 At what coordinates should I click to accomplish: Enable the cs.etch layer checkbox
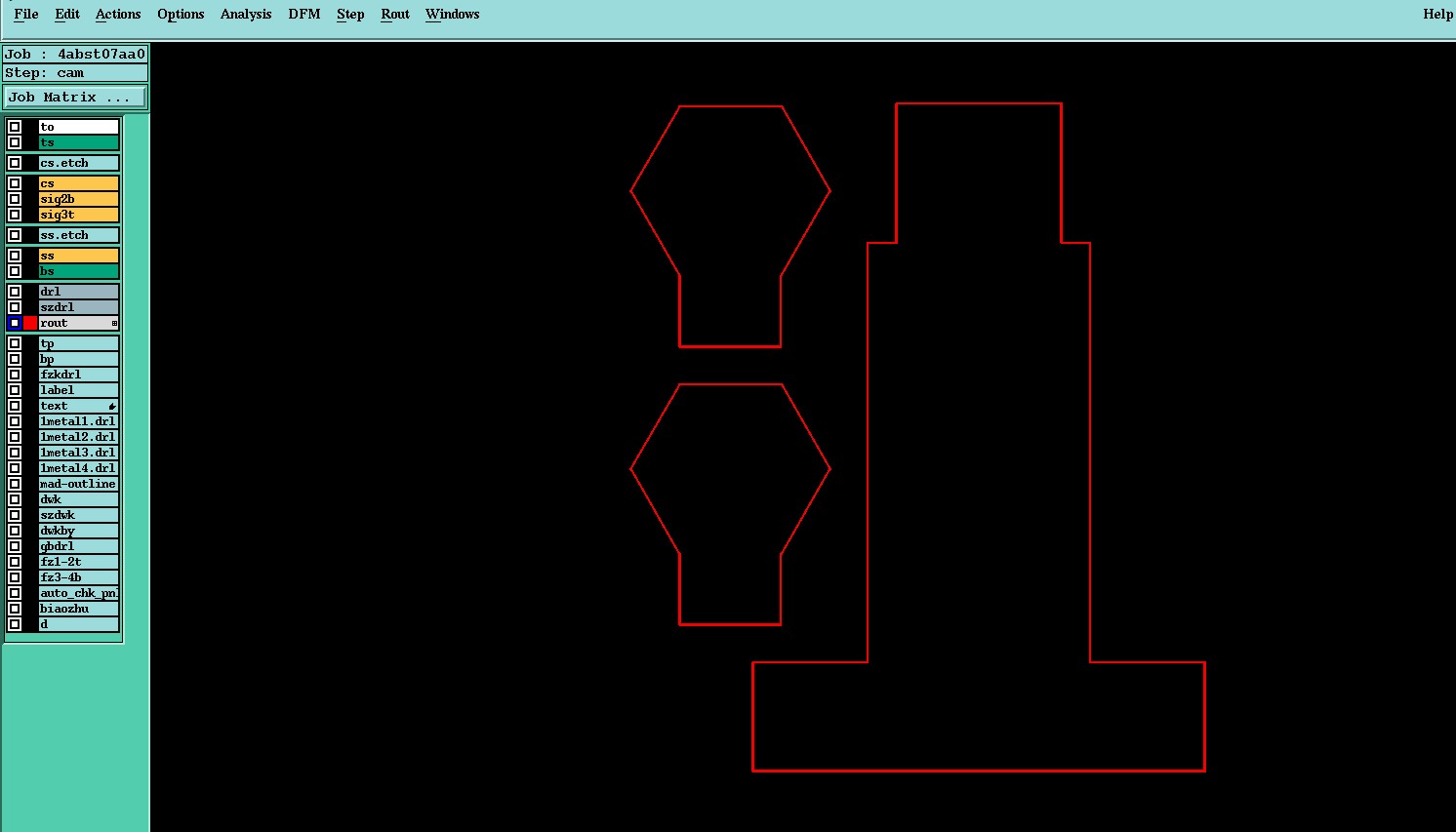coord(15,163)
